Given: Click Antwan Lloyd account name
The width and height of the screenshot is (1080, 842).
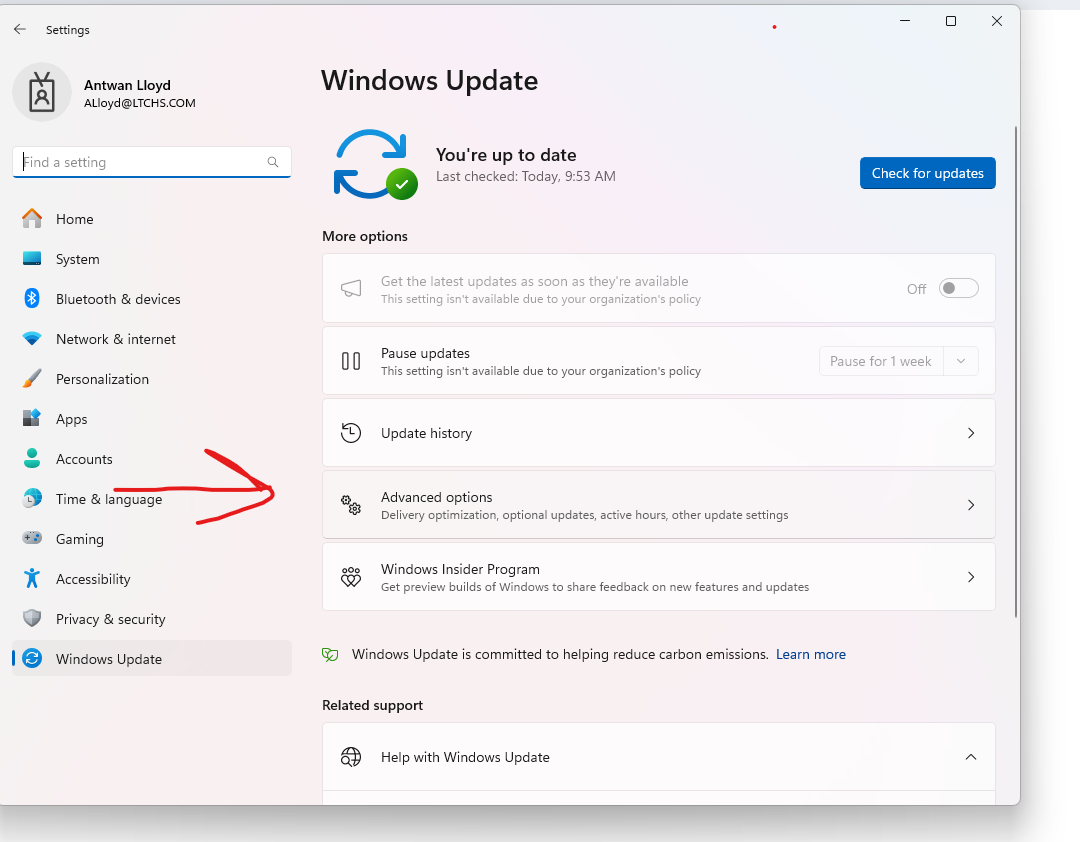Looking at the screenshot, I should [127, 85].
